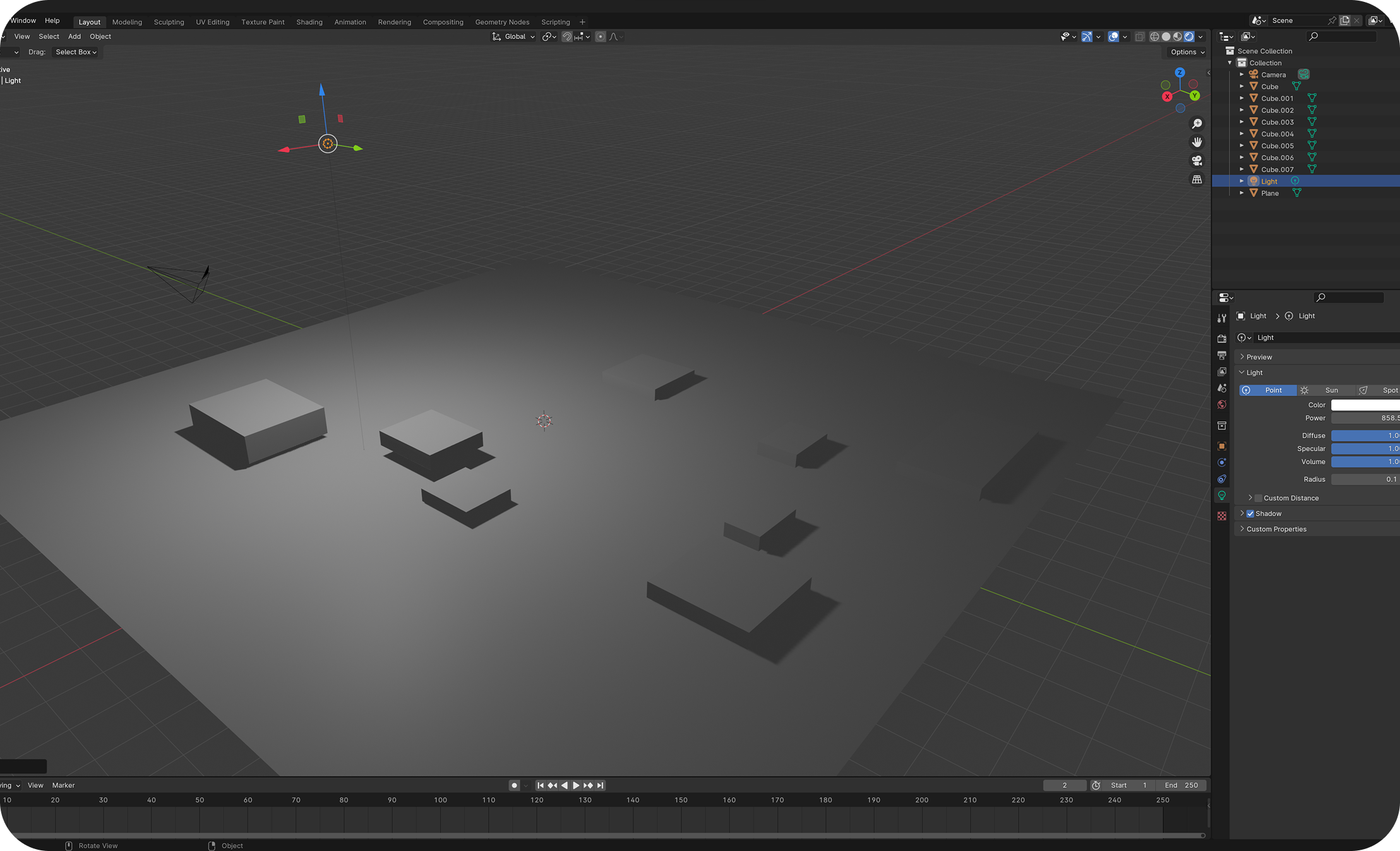Open Physics properties tab icon
Screen dimensions: 1400x851
pos(1222,462)
